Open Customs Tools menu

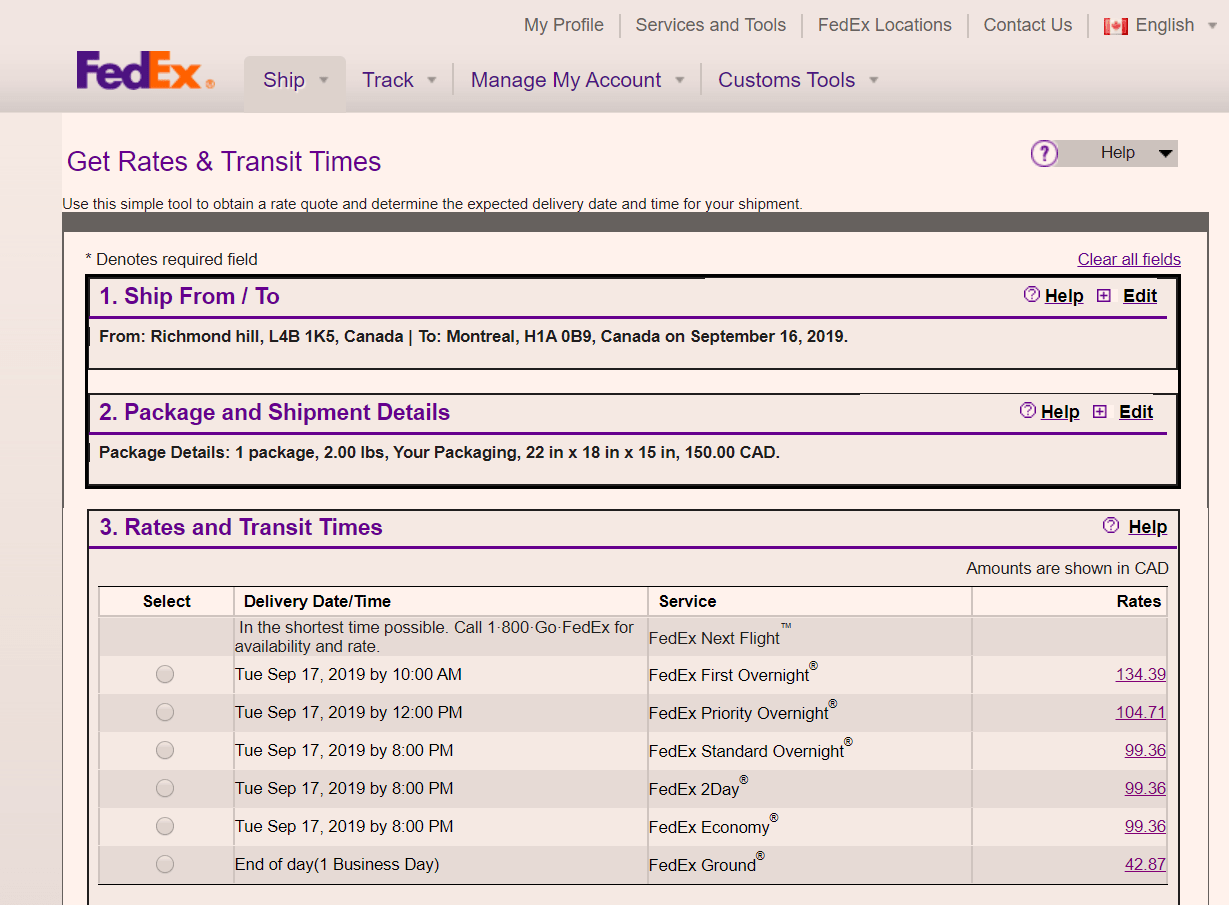tap(787, 80)
